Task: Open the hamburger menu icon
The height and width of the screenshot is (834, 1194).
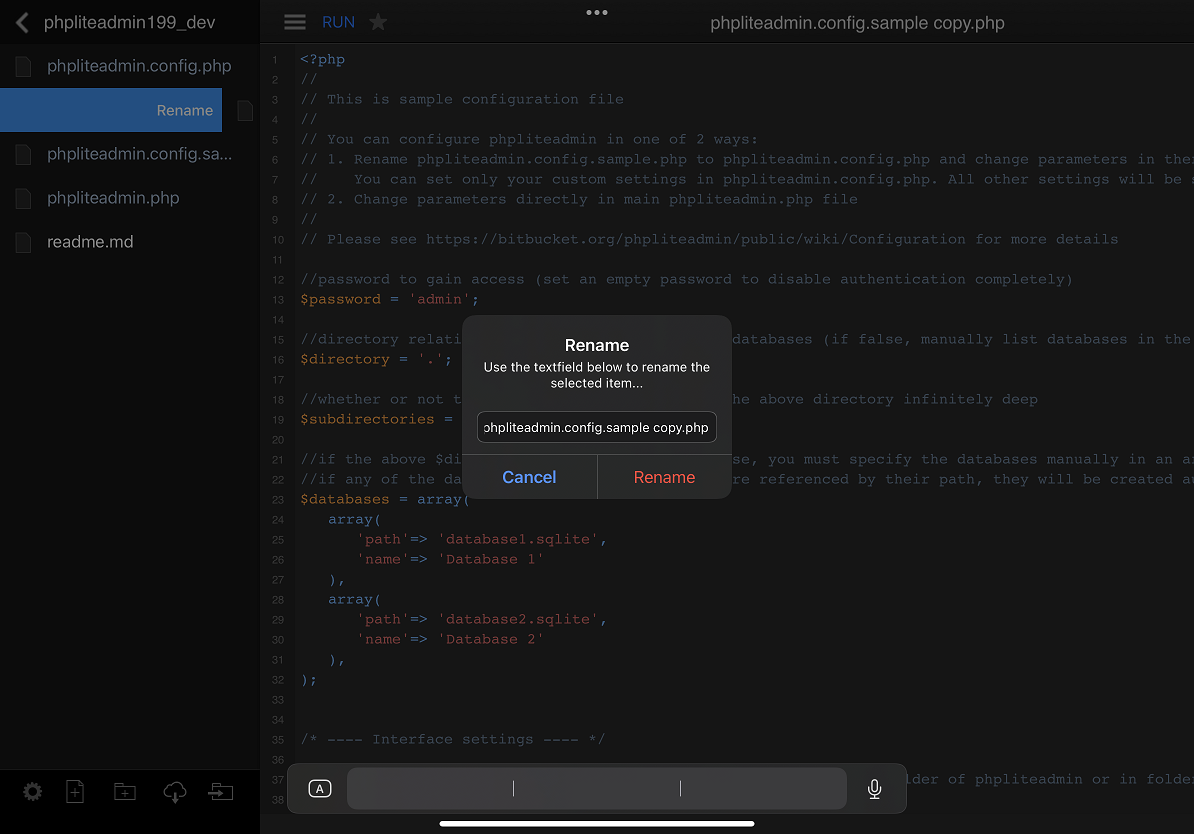Action: 295,22
